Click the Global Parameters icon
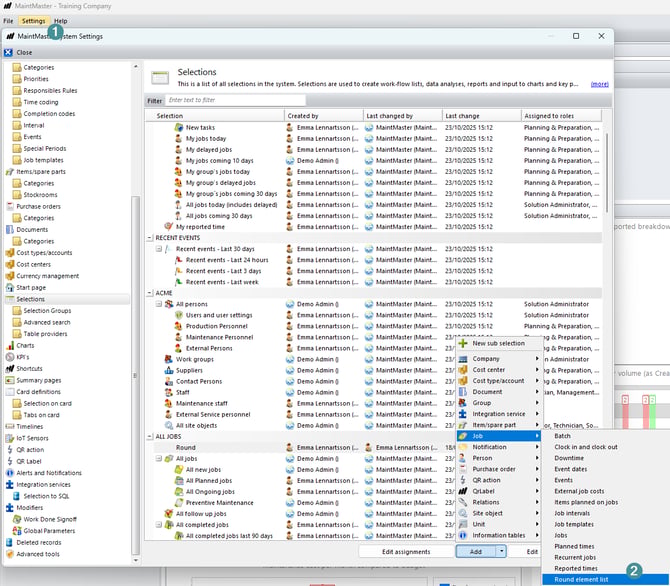The image size is (670, 586). [x=17, y=531]
